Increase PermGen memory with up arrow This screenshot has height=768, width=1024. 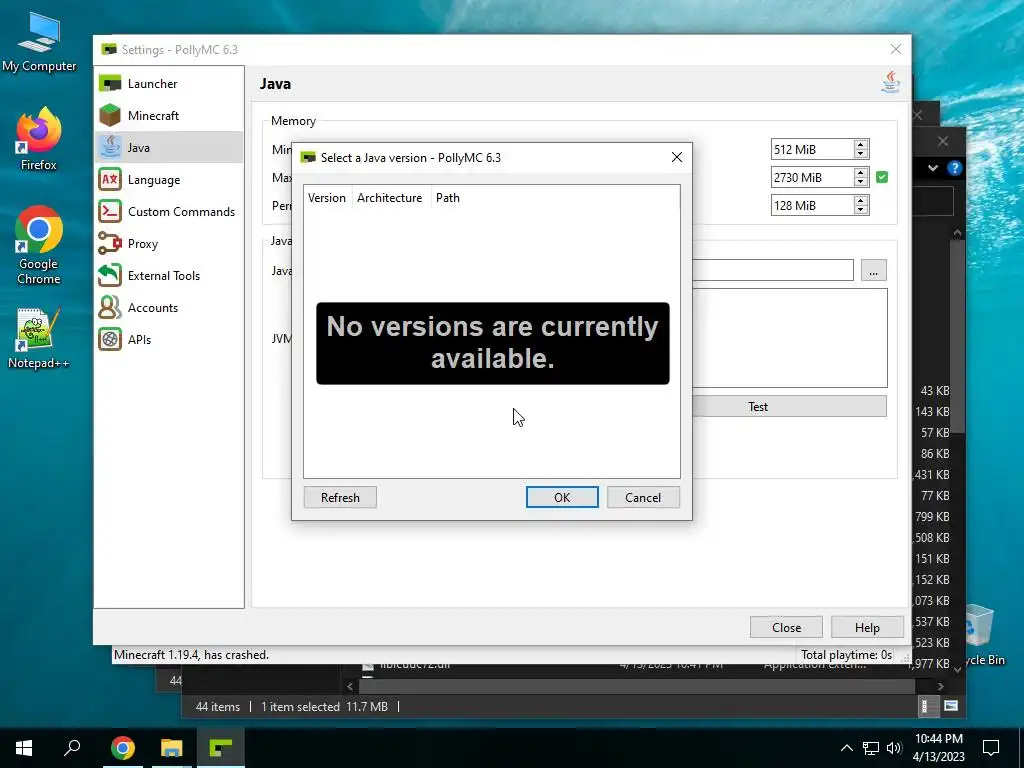[861, 200]
